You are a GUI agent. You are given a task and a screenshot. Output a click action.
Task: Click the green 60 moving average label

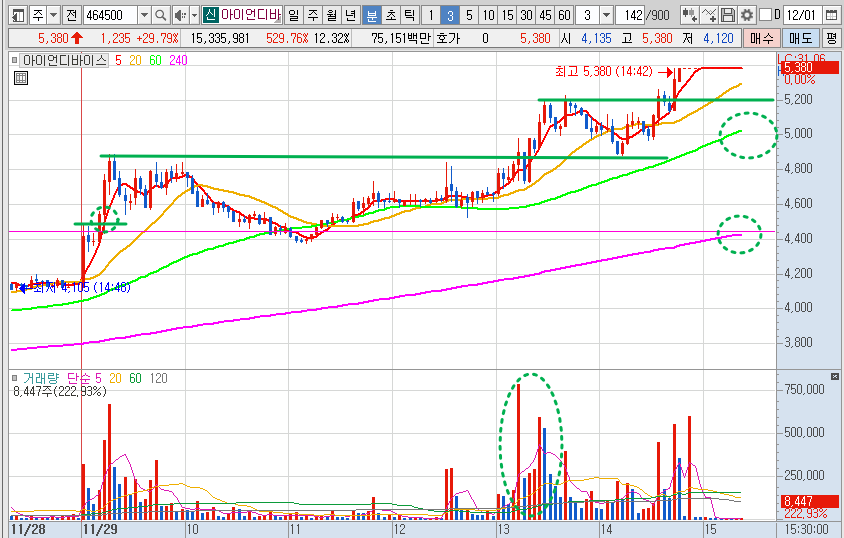[x=156, y=60]
